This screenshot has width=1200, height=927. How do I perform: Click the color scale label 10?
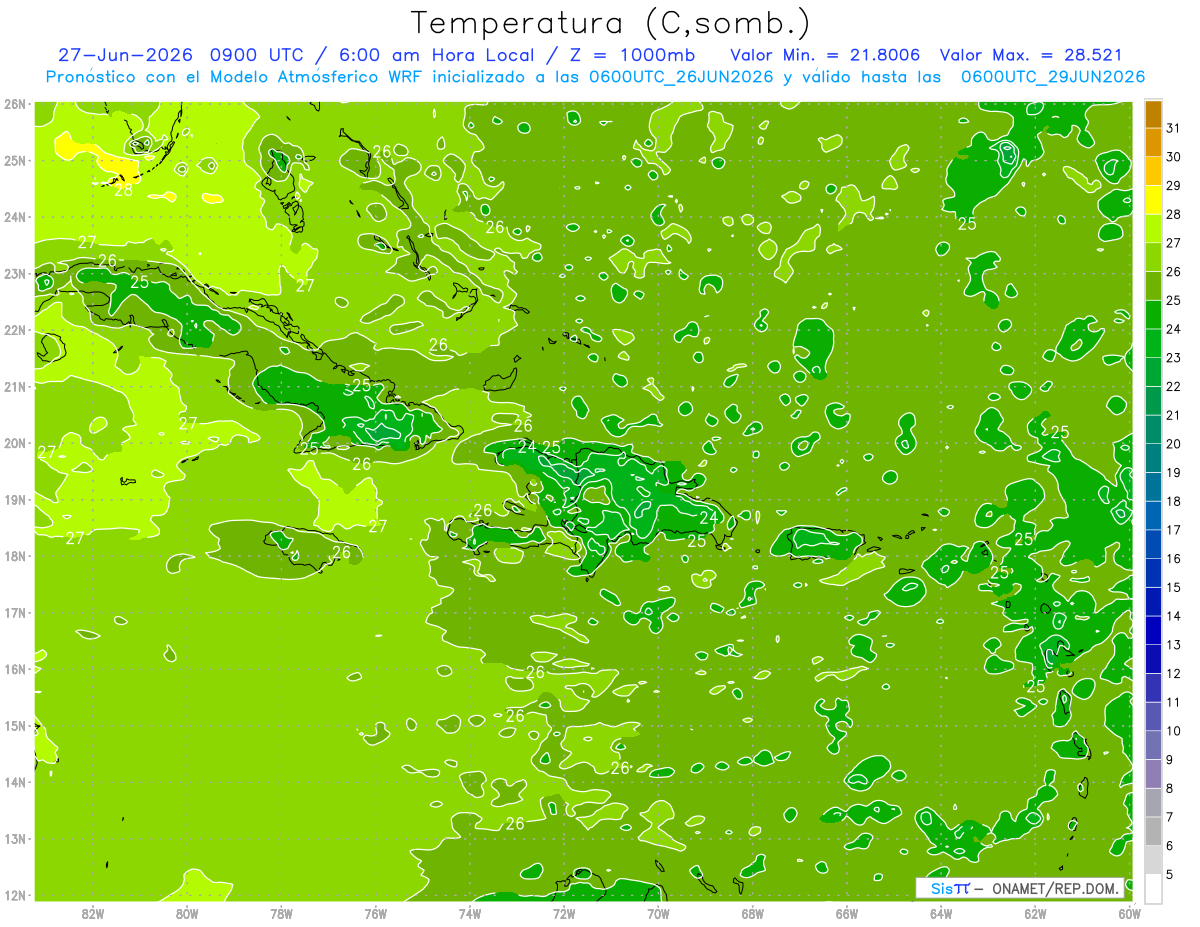[1174, 731]
